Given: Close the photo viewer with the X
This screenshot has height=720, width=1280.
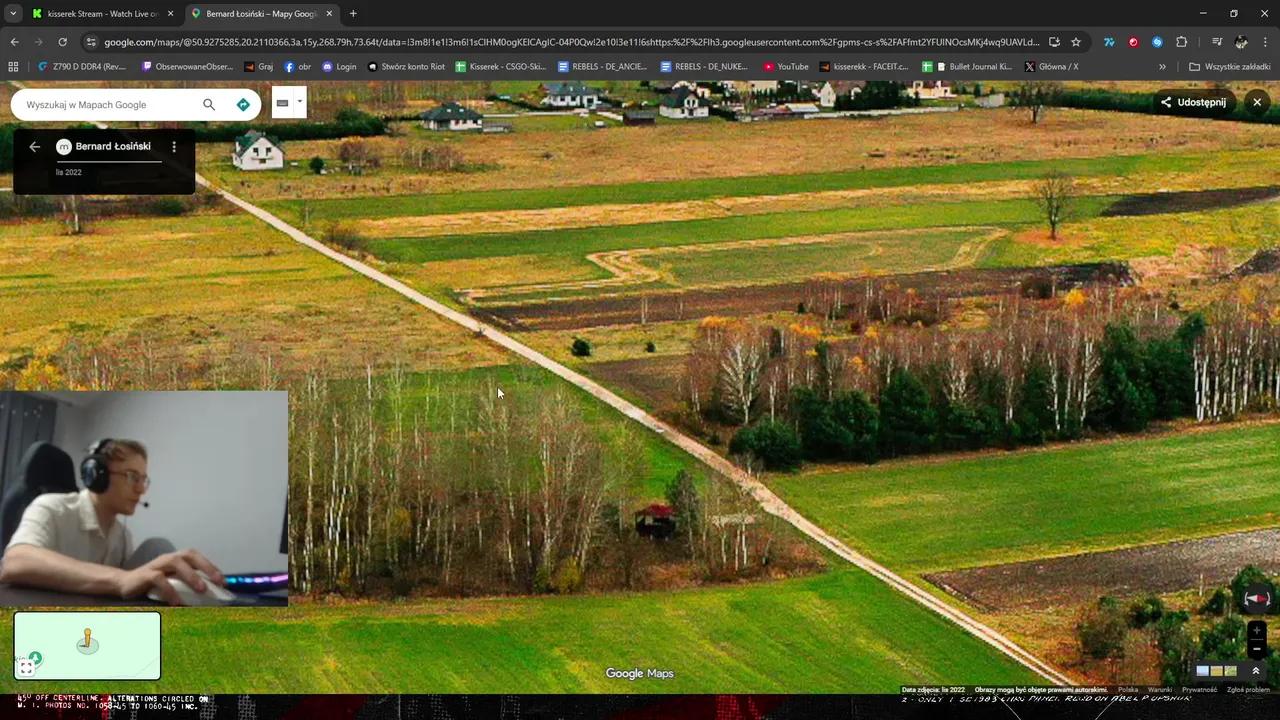Looking at the screenshot, I should (1257, 102).
